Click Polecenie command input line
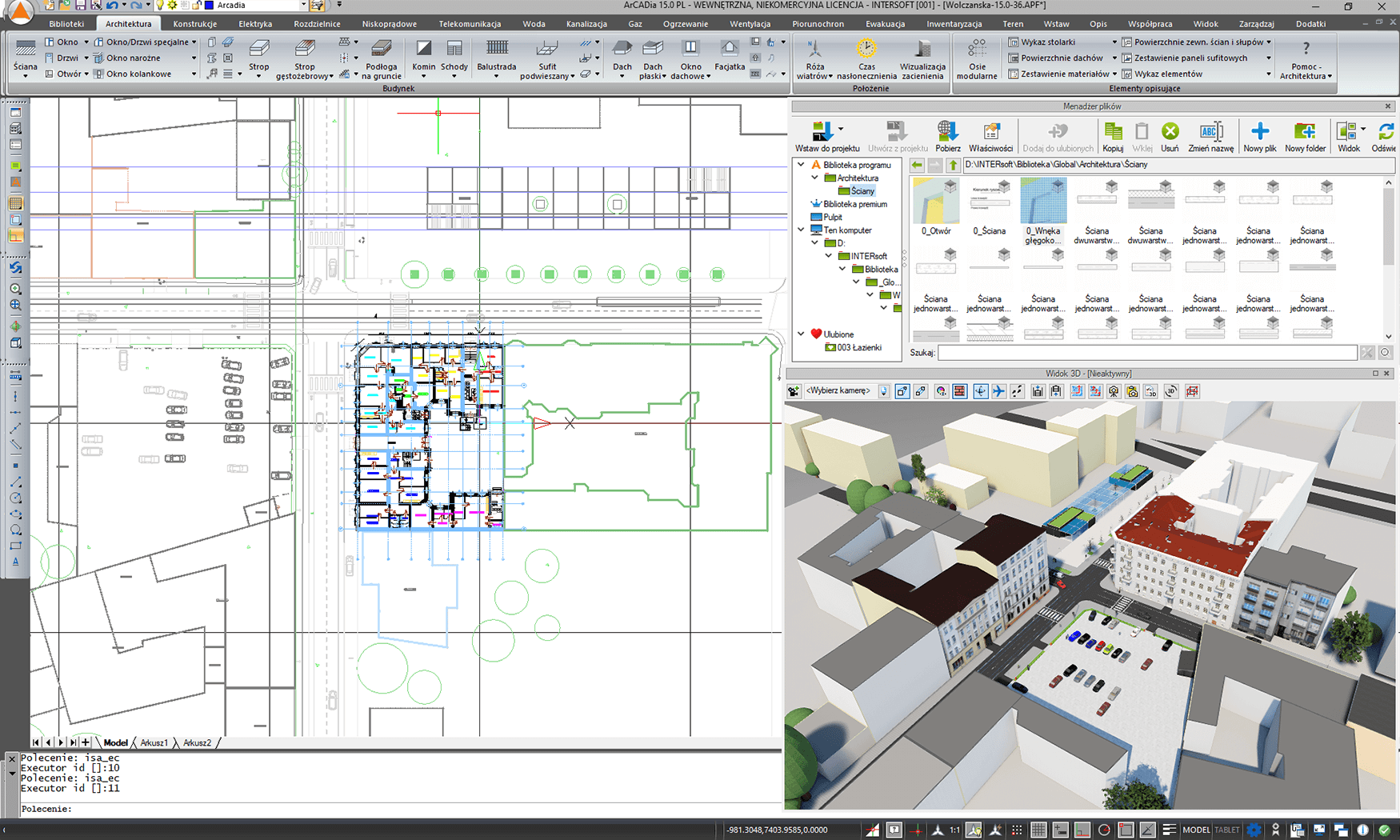1400x840 pixels. (400, 809)
